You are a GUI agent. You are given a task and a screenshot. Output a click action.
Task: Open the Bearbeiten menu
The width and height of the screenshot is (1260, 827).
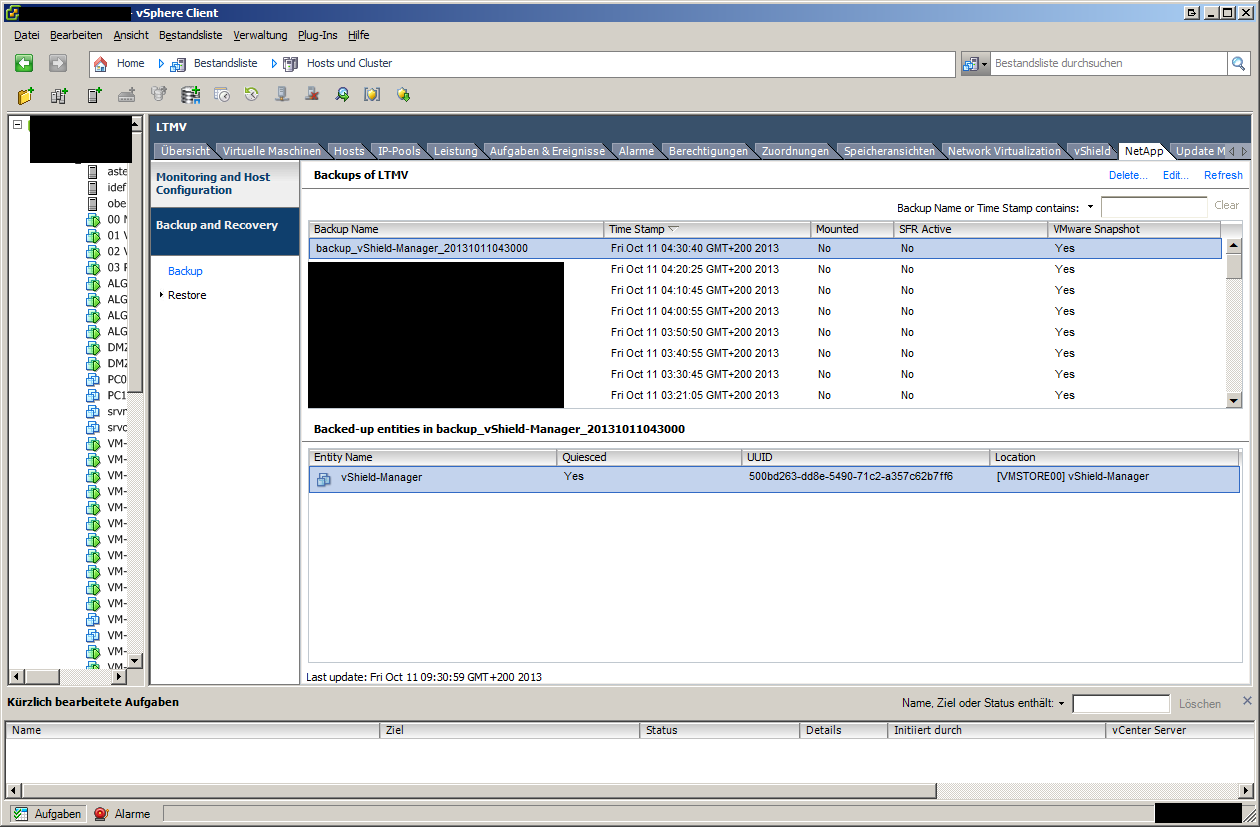point(76,35)
